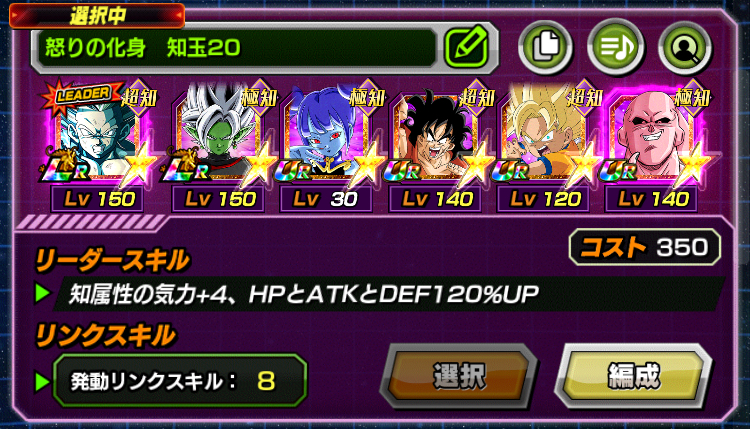Choose the blonde Super Saiyan Lv 120 character
The height and width of the screenshot is (429, 750).
[x=544, y=135]
